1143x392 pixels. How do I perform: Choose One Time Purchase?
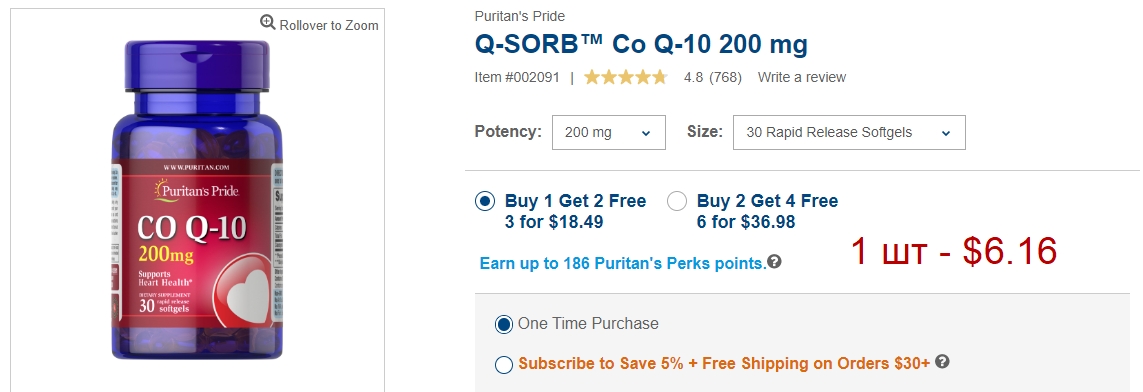pyautogui.click(x=504, y=324)
